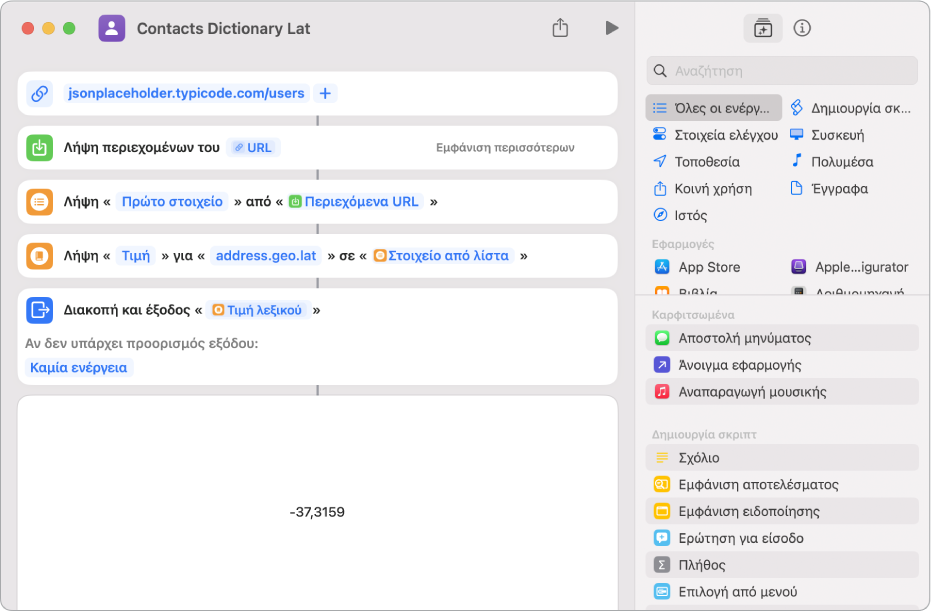The height and width of the screenshot is (612, 931).
Task: Select Στοιχεία ελέγχου category
Action: point(715,135)
